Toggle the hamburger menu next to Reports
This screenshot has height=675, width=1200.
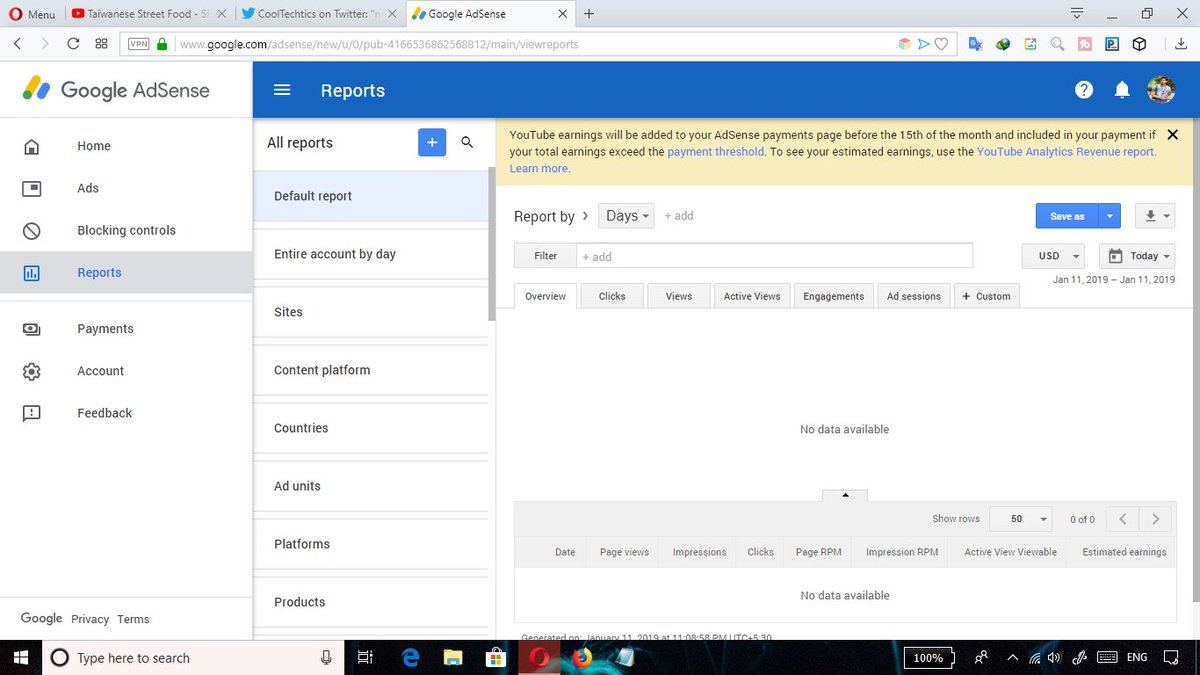coord(282,90)
